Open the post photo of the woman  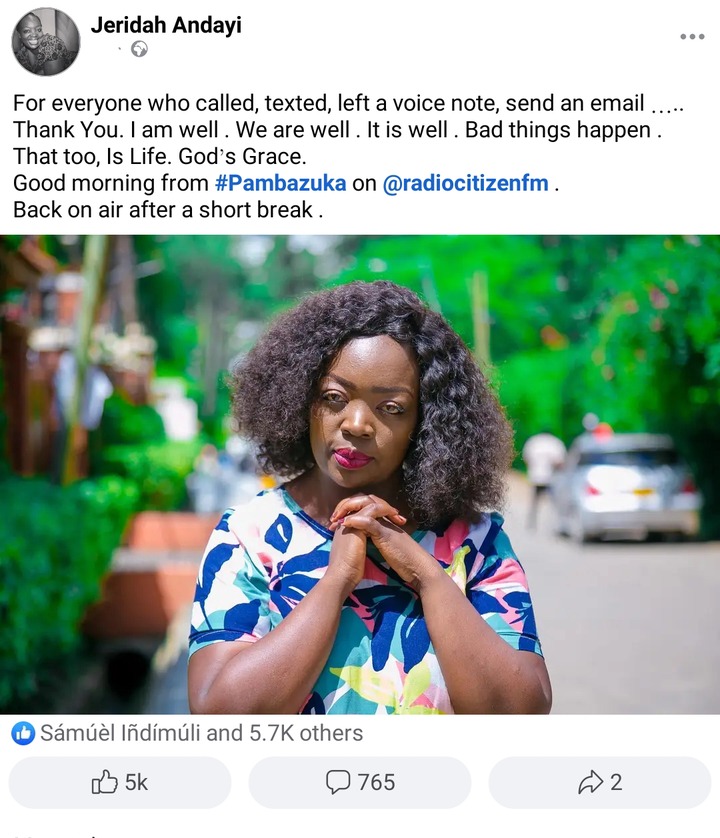(360, 475)
